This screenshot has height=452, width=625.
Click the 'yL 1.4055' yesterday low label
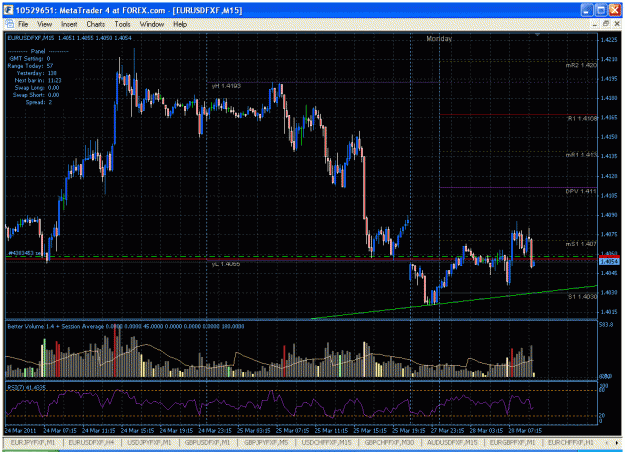pos(226,264)
